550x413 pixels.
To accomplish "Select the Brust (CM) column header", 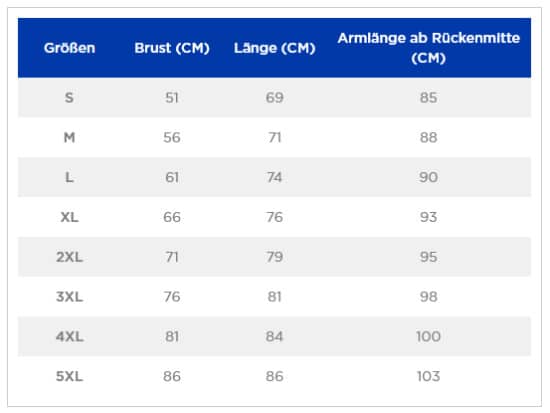I will [172, 48].
